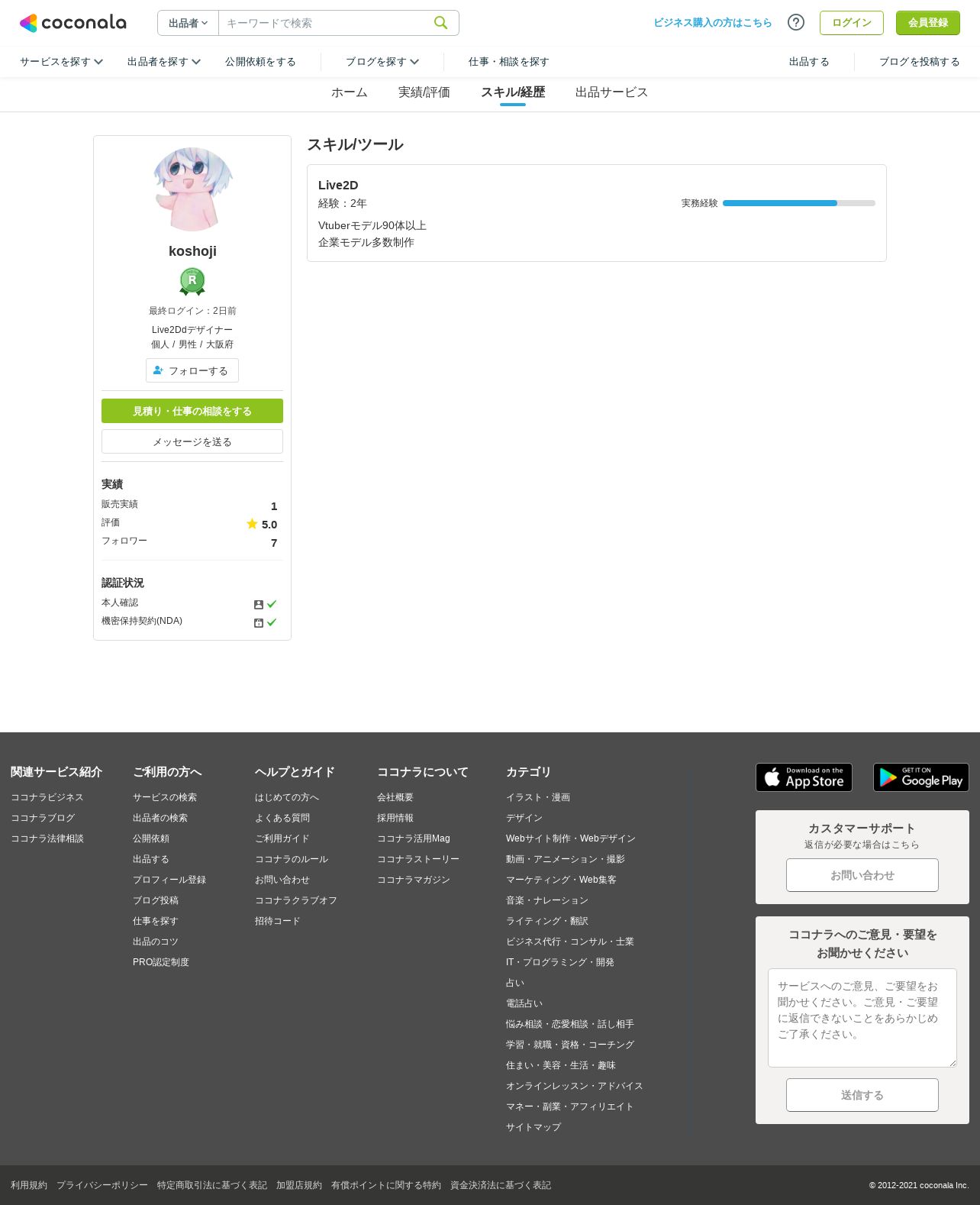Open 仕事・相談を探す in navigation
The image size is (980, 1205).
coord(509,62)
